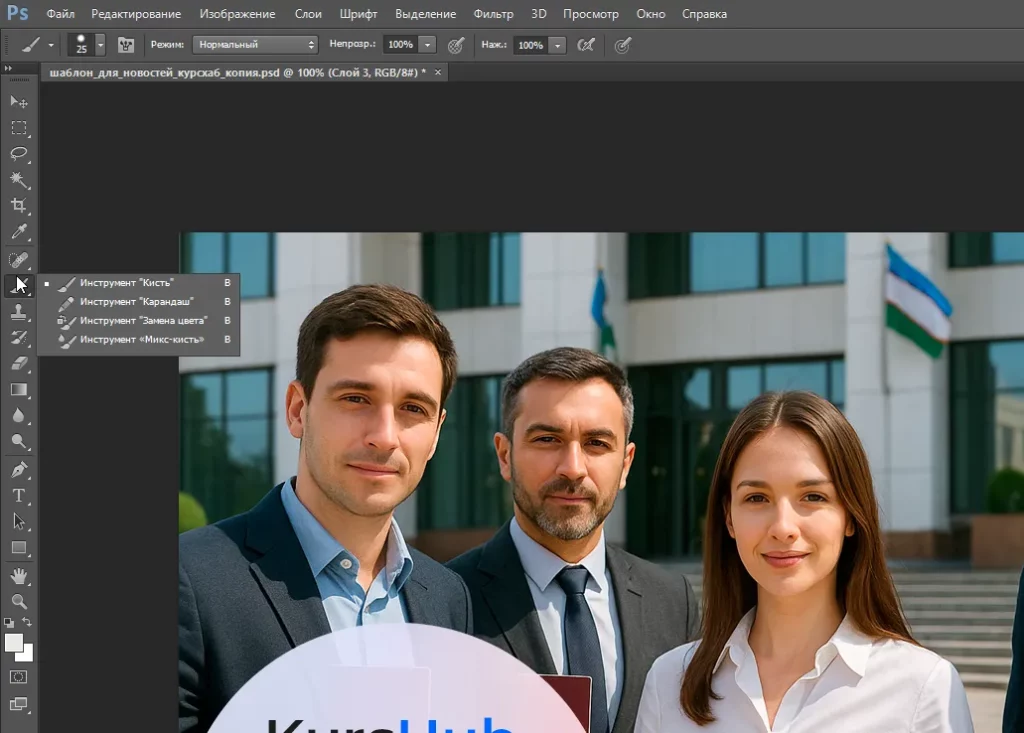This screenshot has height=733, width=1024.
Task: Reset default foreground and background colors
Action: (8, 623)
